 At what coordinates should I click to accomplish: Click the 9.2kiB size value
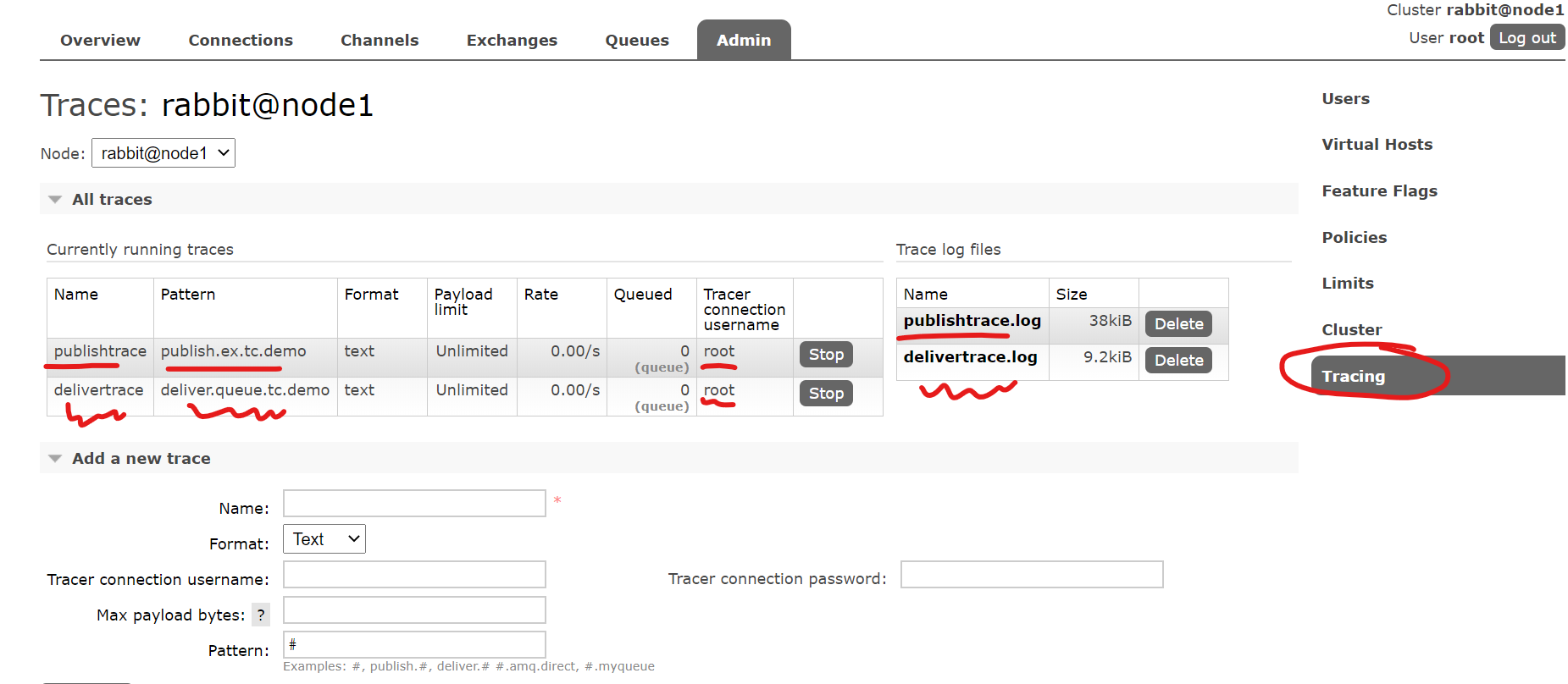[x=1107, y=357]
